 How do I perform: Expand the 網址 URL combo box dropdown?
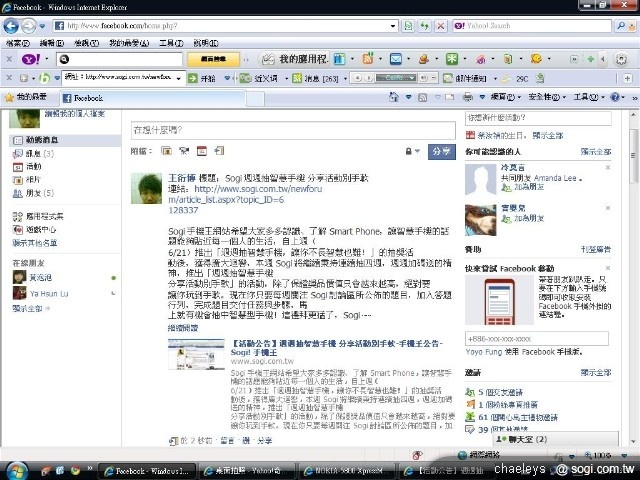[x=178, y=78]
